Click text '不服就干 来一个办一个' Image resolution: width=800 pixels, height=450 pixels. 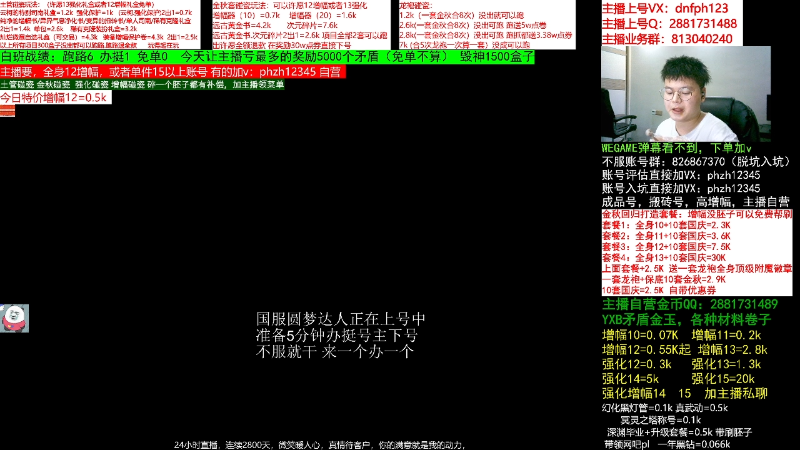tap(335, 352)
